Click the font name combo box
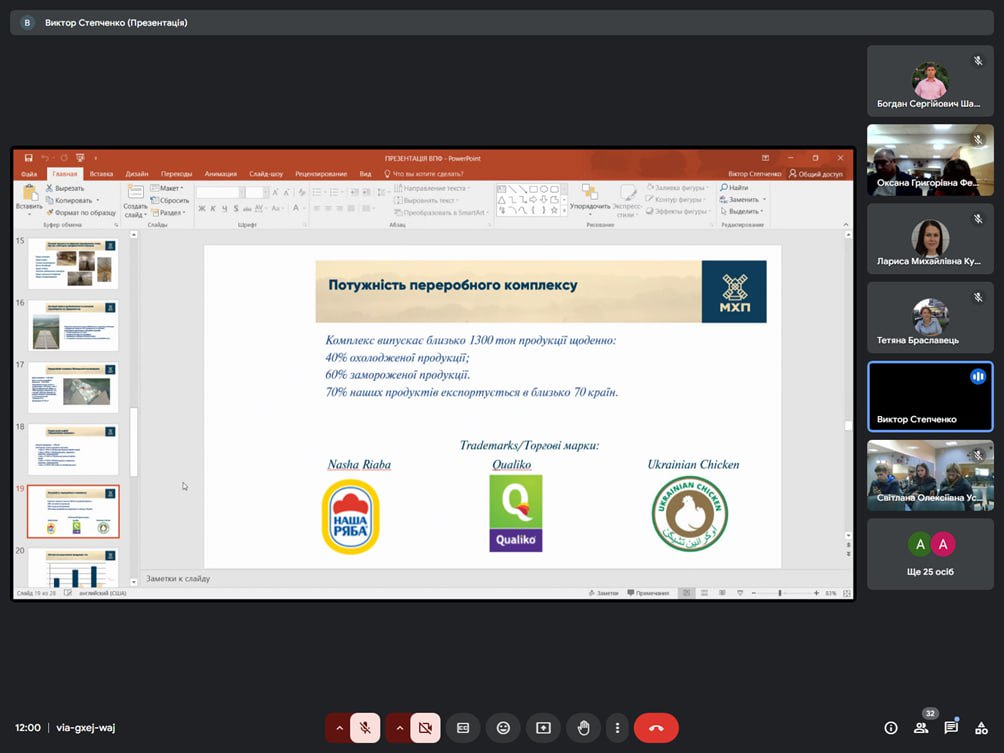This screenshot has width=1004, height=753. pyautogui.click(x=220, y=192)
